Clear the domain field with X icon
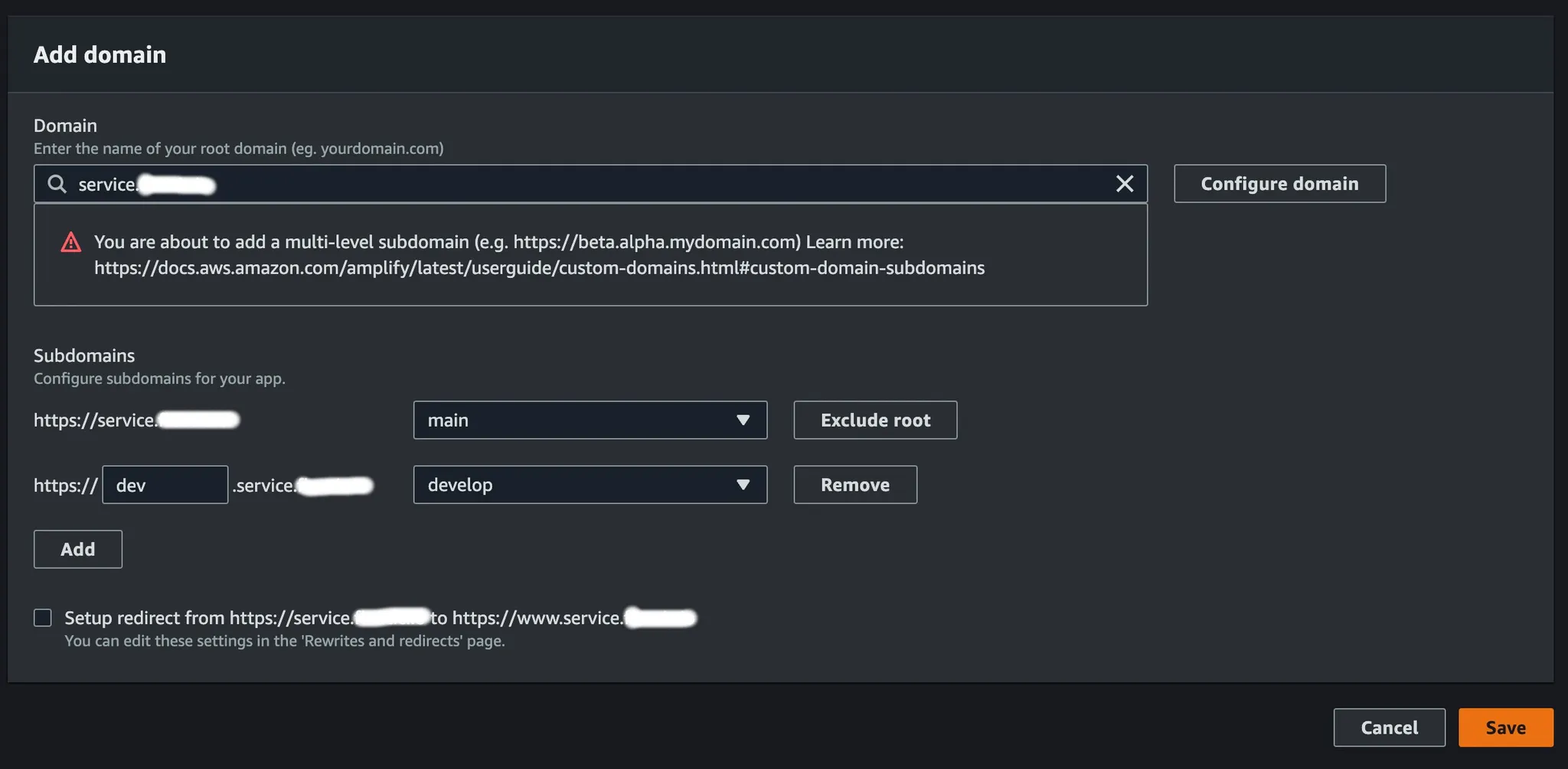This screenshot has width=1568, height=769. click(x=1124, y=184)
